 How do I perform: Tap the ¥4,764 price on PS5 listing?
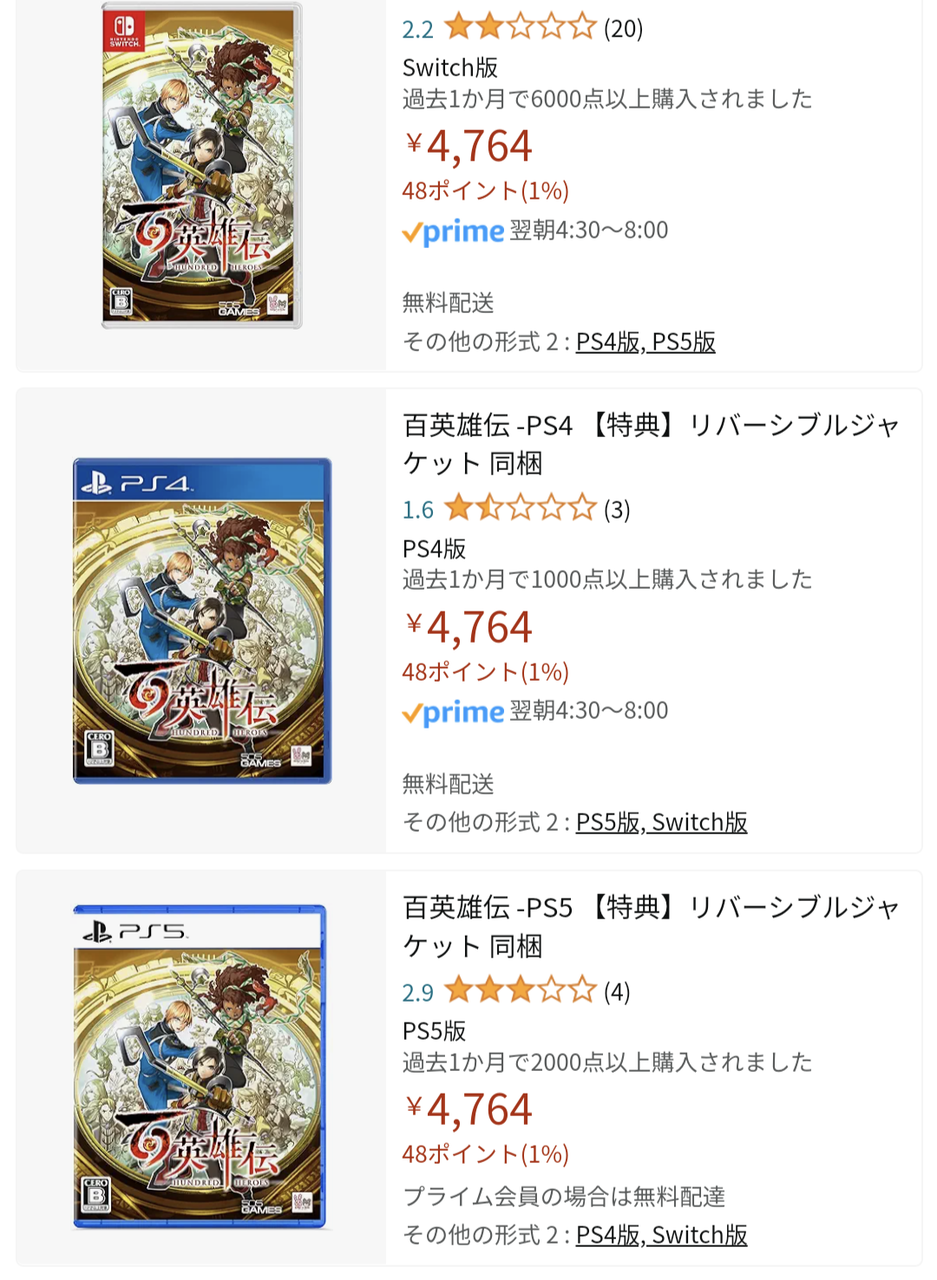(469, 1108)
